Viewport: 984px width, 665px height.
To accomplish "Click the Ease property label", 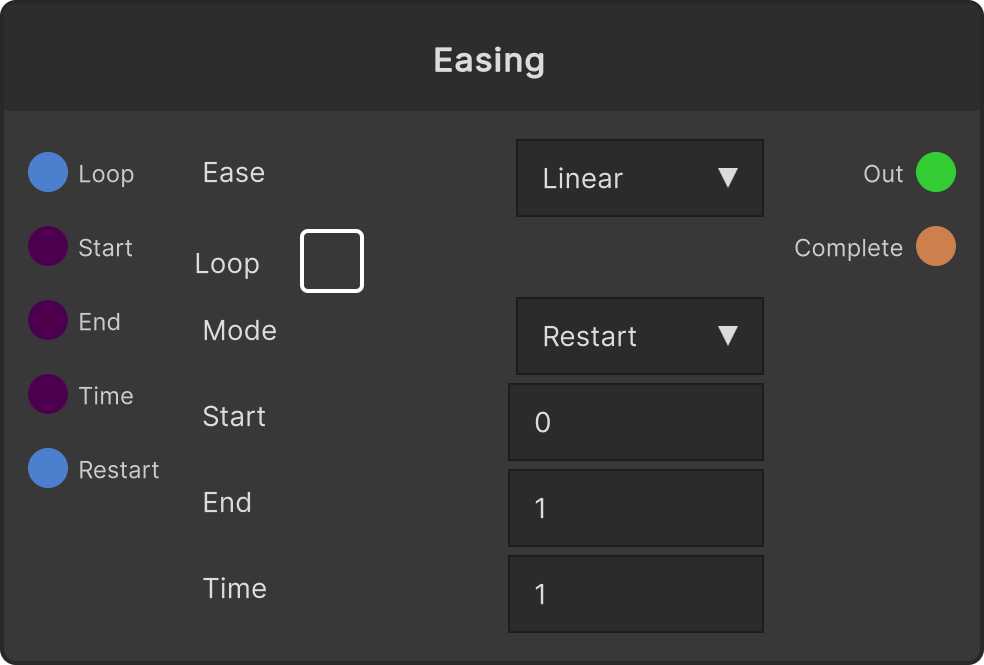I will pos(233,173).
